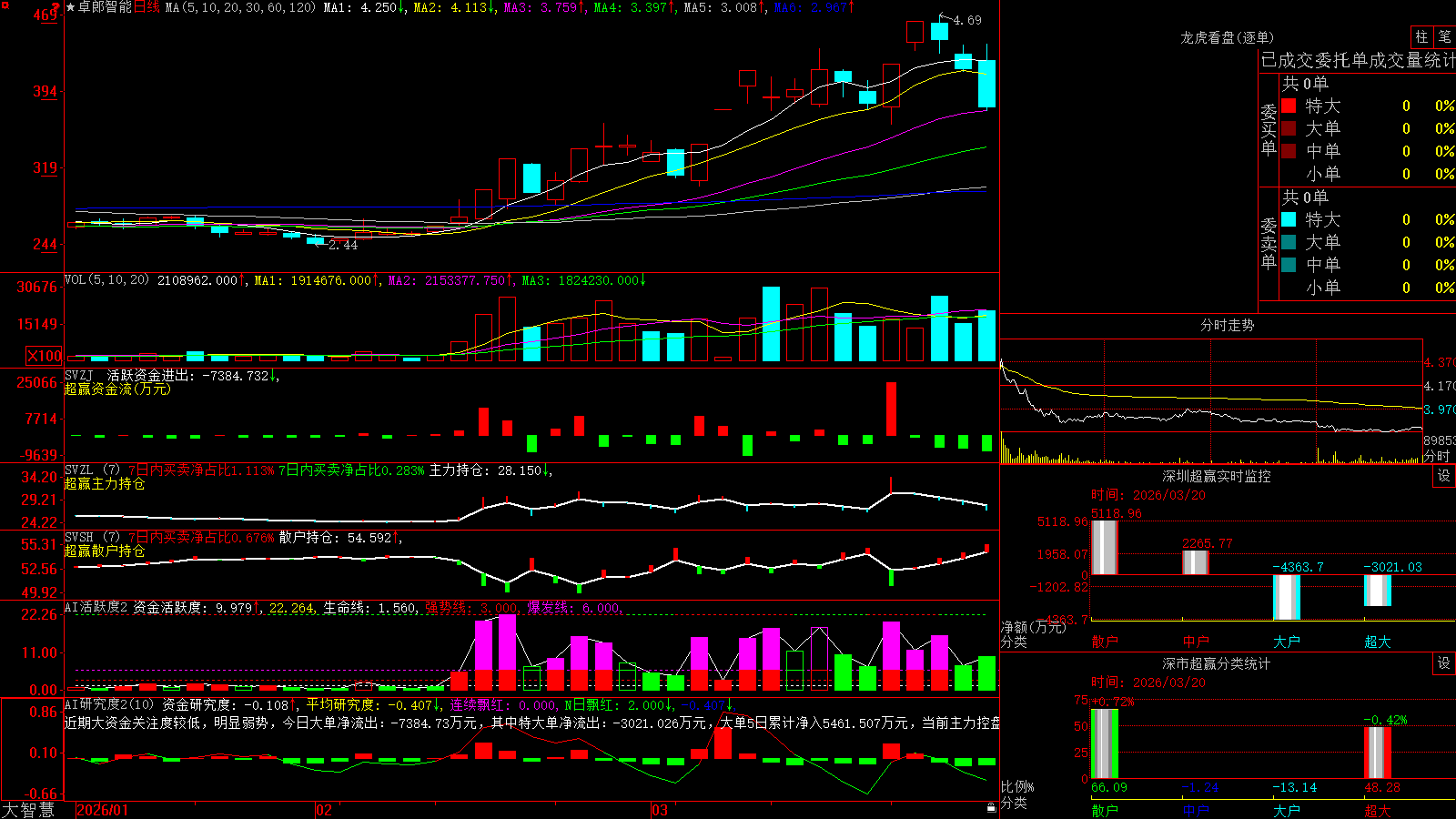Click the star icon before 卓朗智能
Image resolution: width=1456 pixels, height=819 pixels.
(x=71, y=7)
